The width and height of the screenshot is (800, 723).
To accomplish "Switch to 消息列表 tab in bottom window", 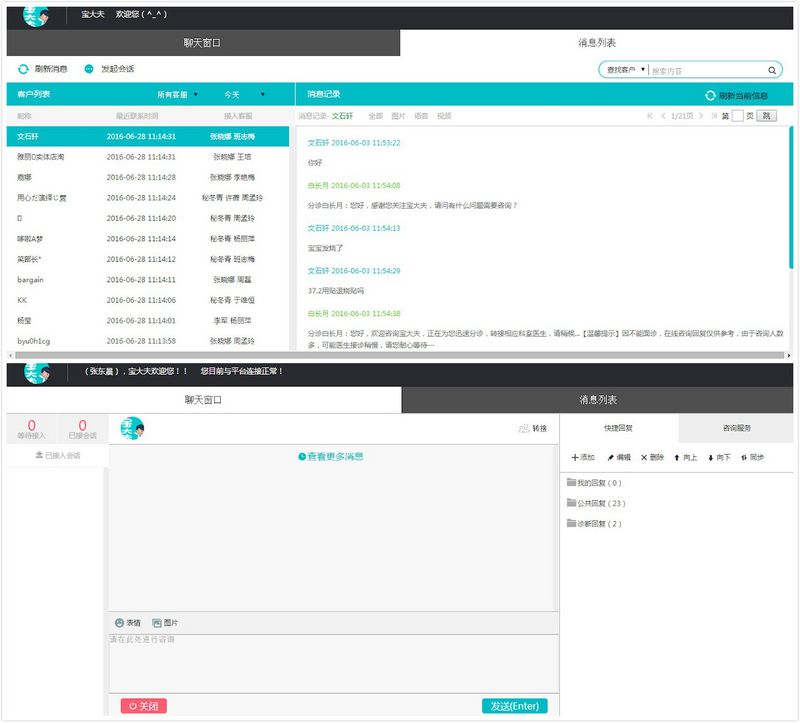I will (597, 400).
